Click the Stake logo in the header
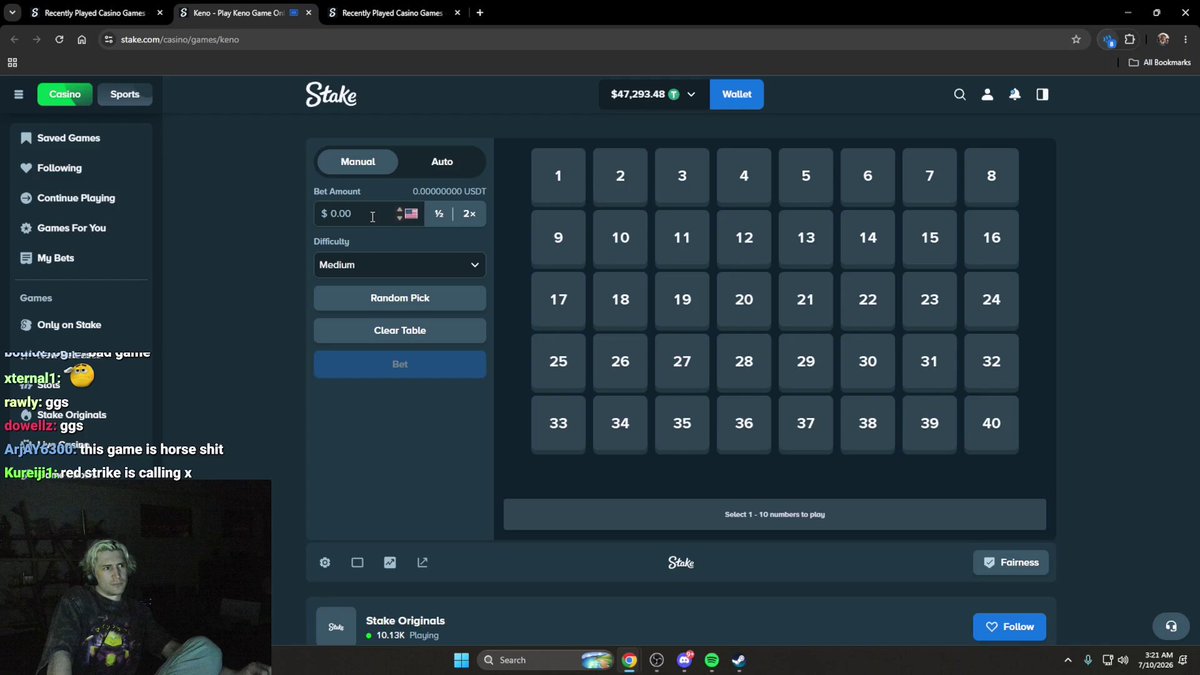The width and height of the screenshot is (1200, 675). pos(331,94)
